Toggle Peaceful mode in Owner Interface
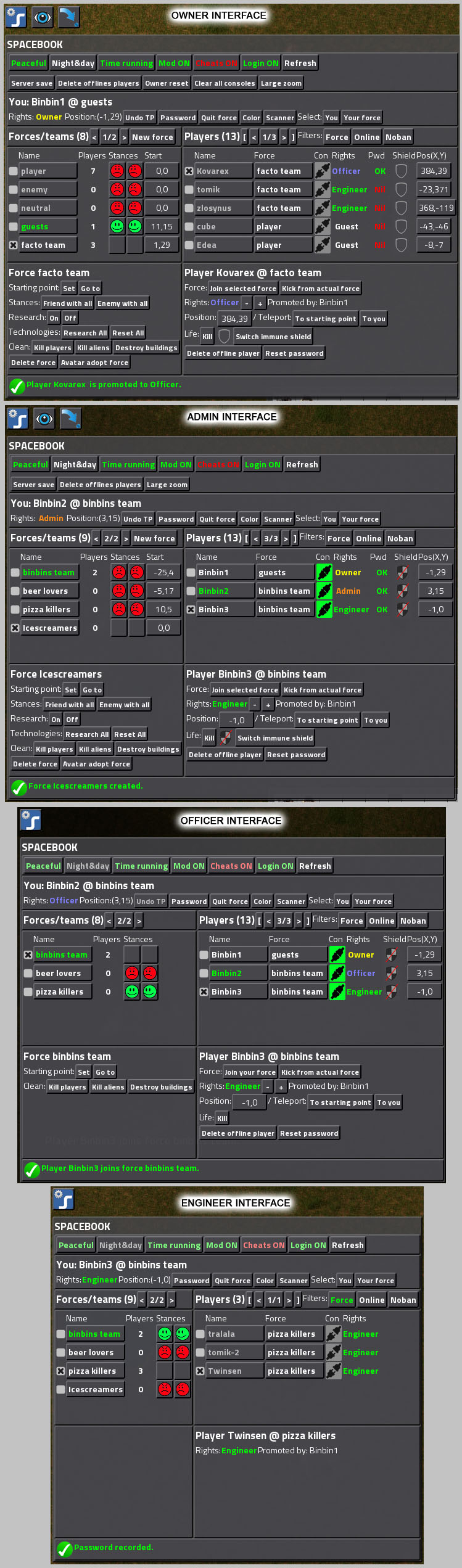 click(28, 63)
